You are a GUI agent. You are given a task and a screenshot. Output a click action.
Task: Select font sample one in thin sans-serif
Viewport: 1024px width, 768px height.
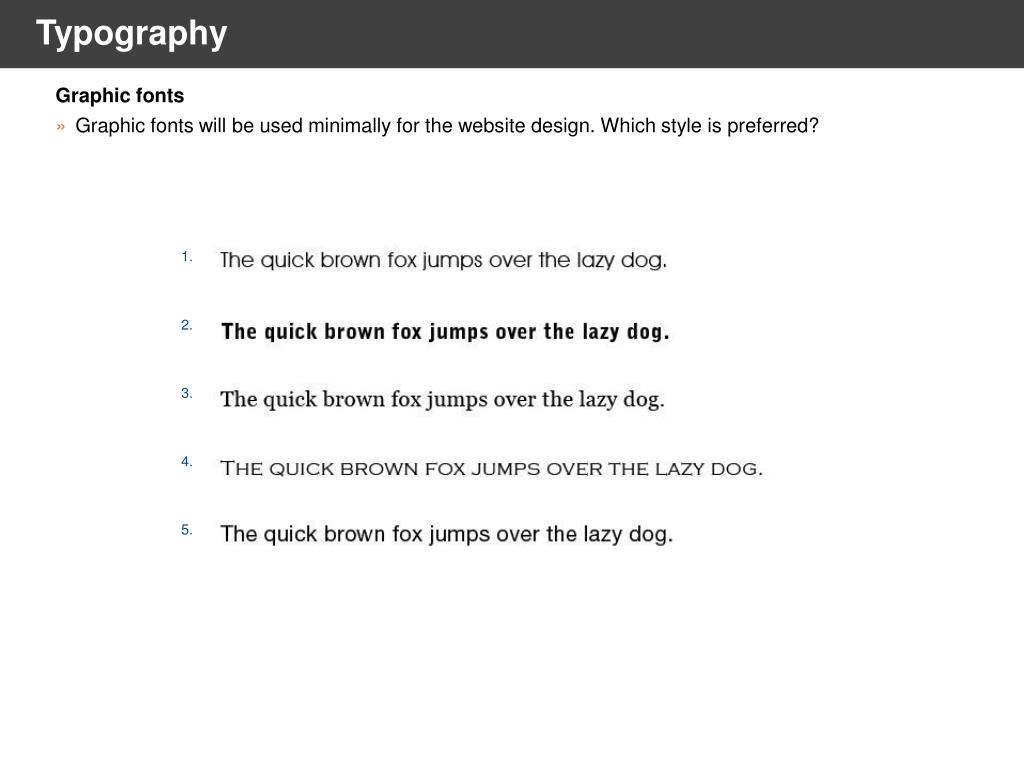click(443, 260)
